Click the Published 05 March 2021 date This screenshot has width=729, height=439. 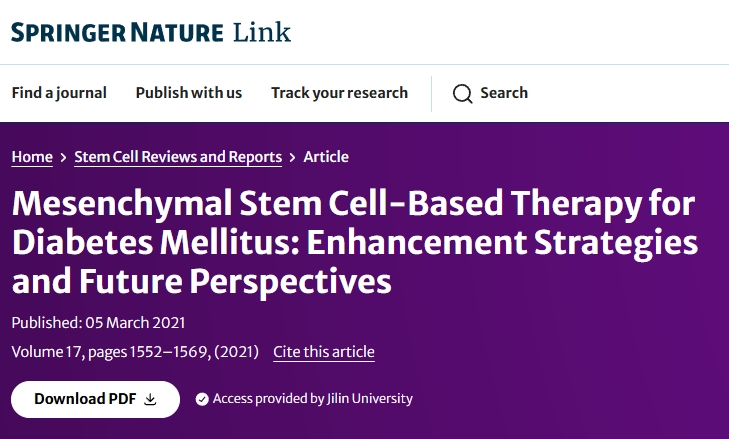98,323
